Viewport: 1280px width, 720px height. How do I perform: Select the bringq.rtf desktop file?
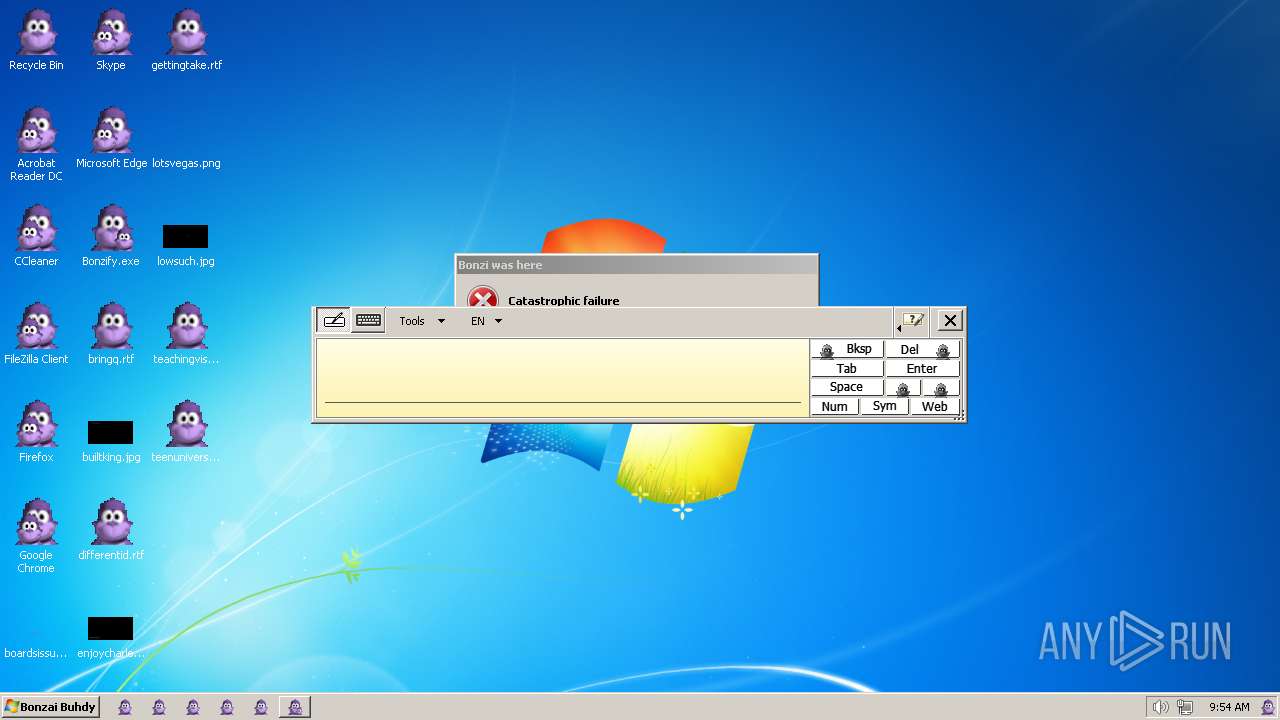pyautogui.click(x=111, y=334)
